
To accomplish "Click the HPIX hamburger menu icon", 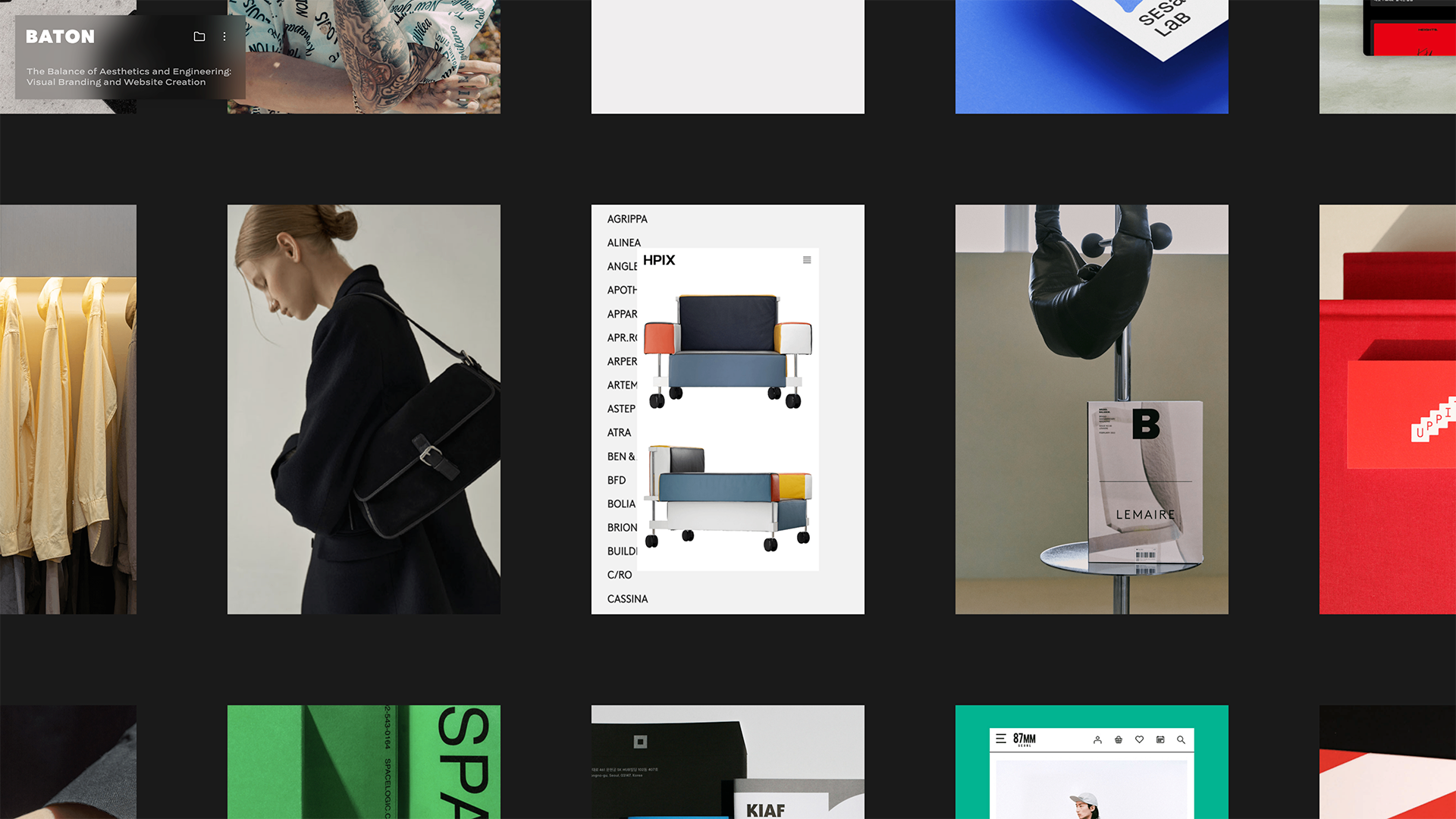I will (807, 260).
